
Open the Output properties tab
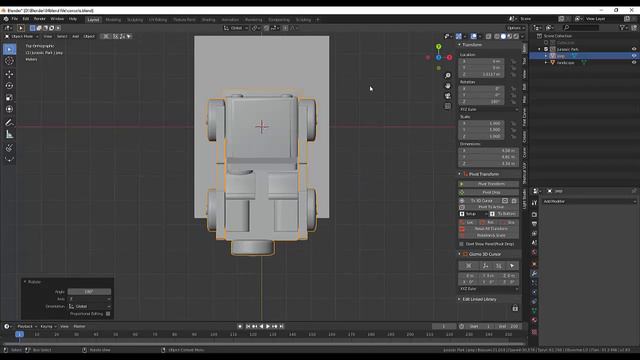tap(534, 224)
